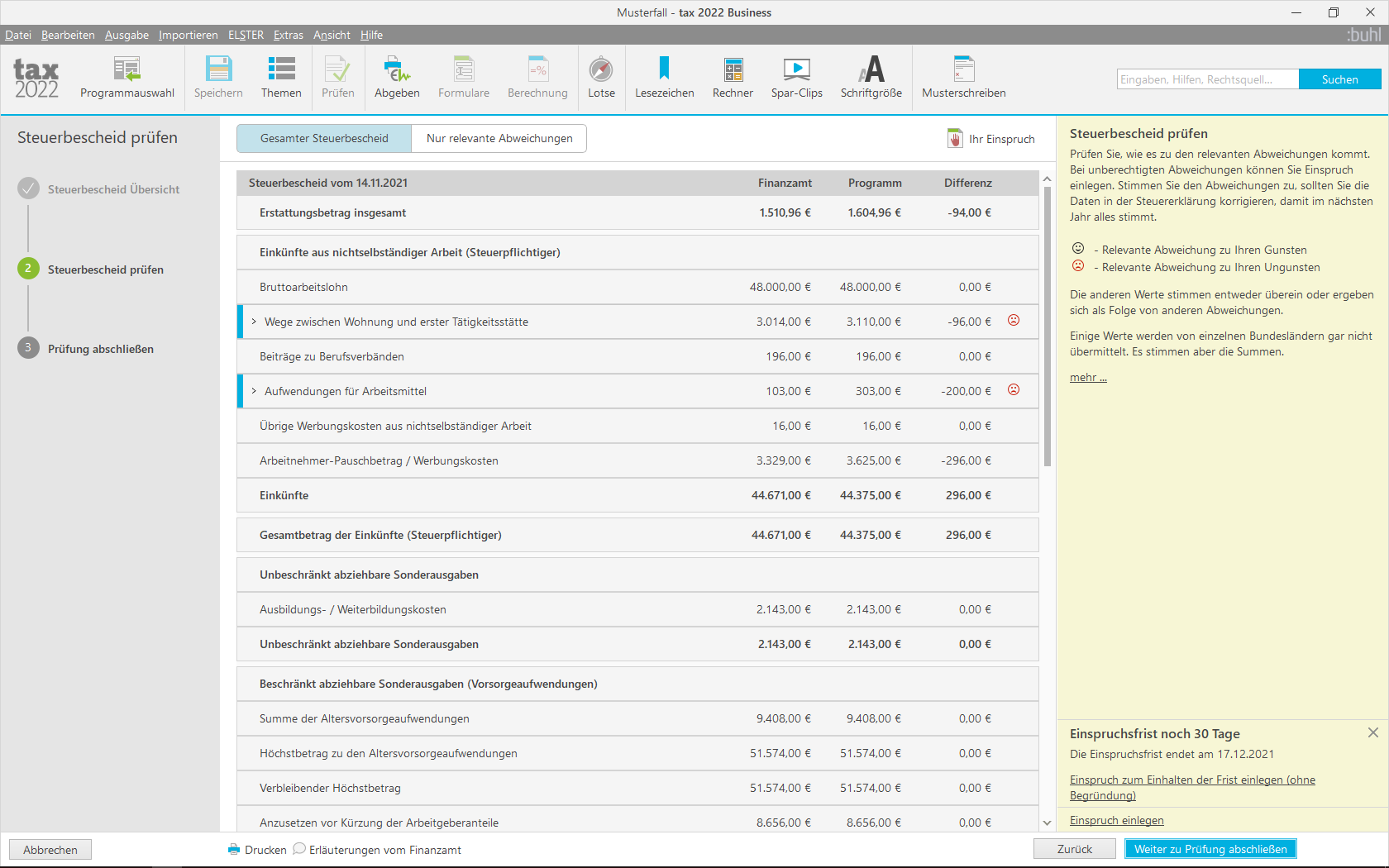
Task: Open the Extras menu
Action: point(289,35)
